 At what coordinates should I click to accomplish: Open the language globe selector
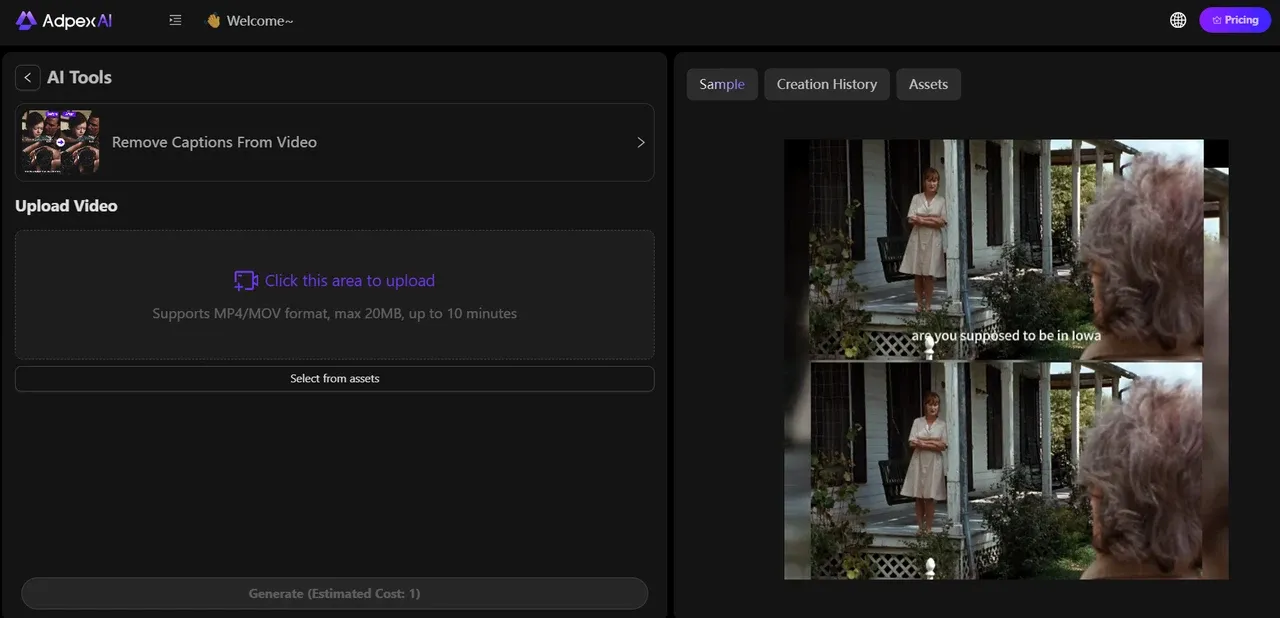click(1177, 19)
